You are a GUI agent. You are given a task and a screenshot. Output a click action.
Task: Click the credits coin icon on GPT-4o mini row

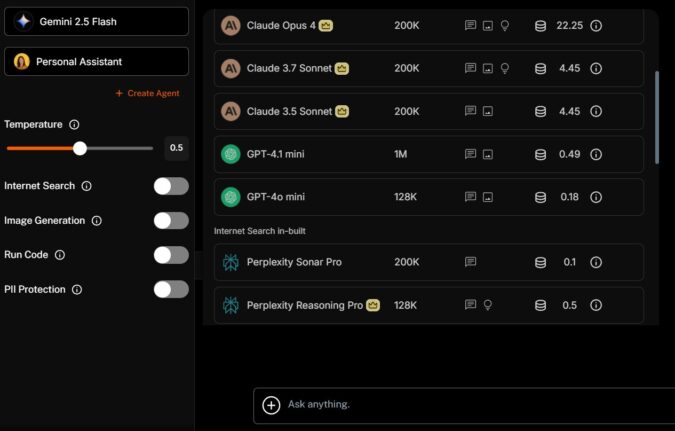click(x=540, y=197)
